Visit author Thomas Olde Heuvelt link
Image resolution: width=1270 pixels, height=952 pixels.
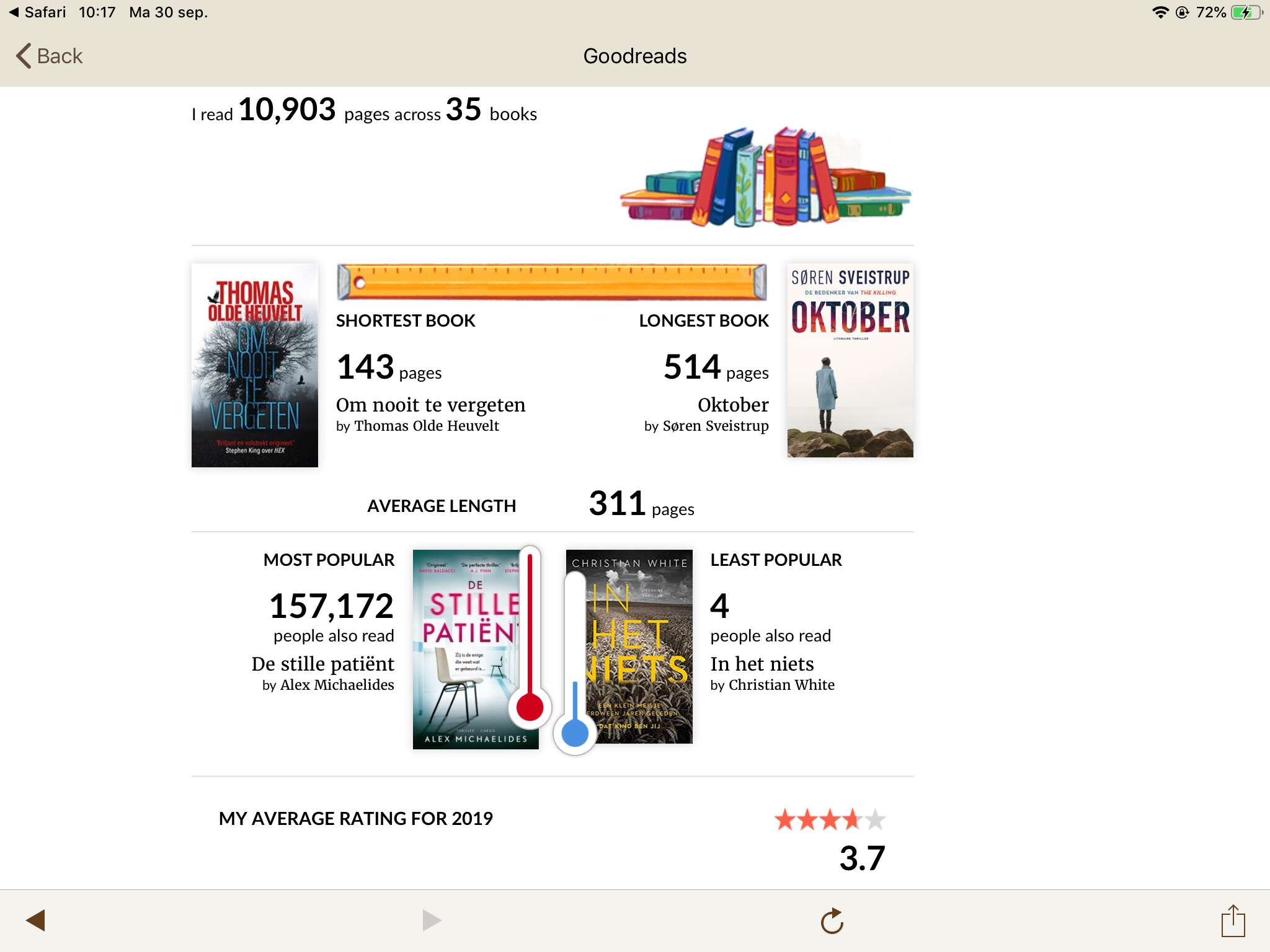tap(427, 426)
